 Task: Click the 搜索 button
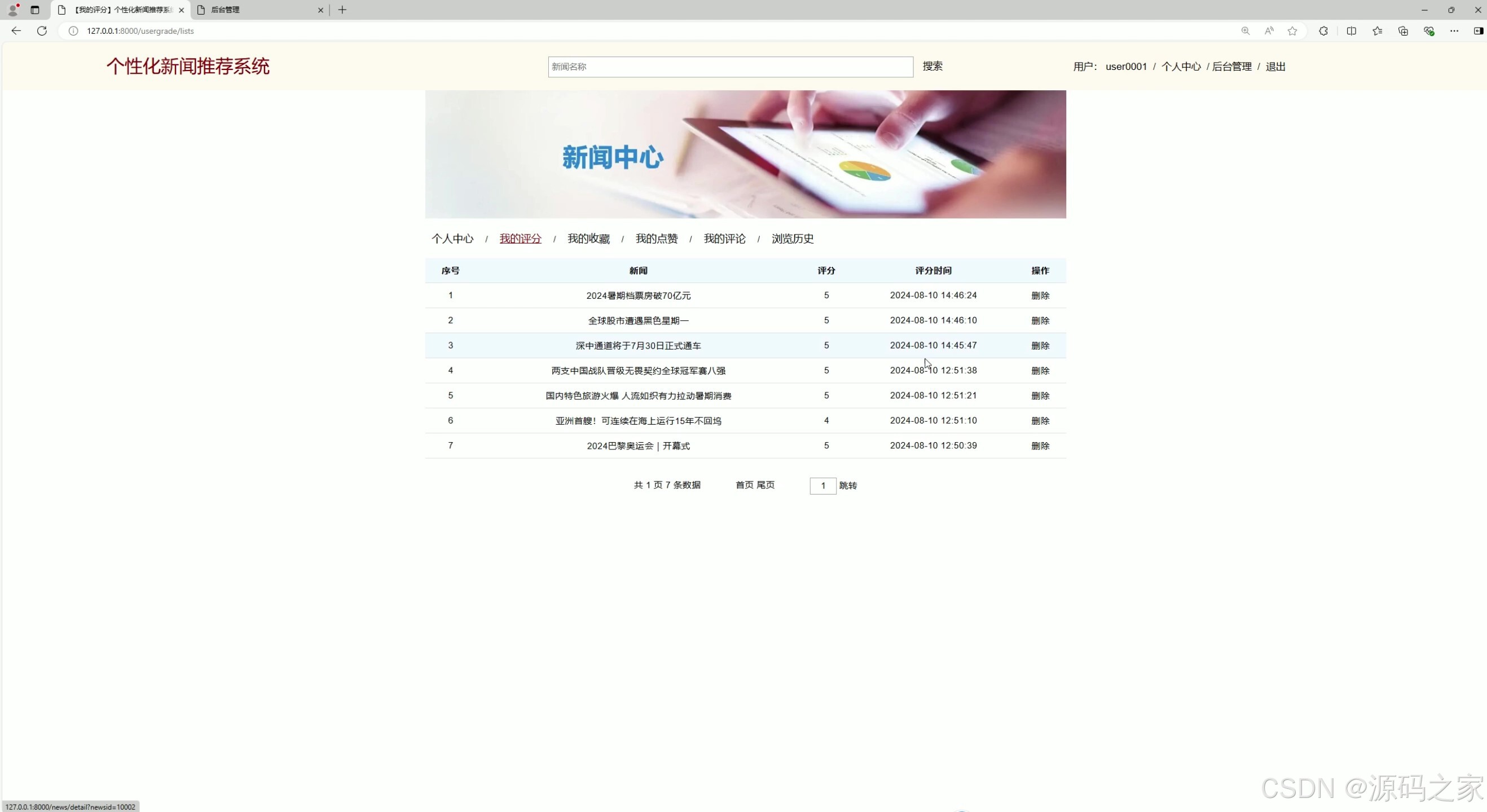pyautogui.click(x=933, y=67)
